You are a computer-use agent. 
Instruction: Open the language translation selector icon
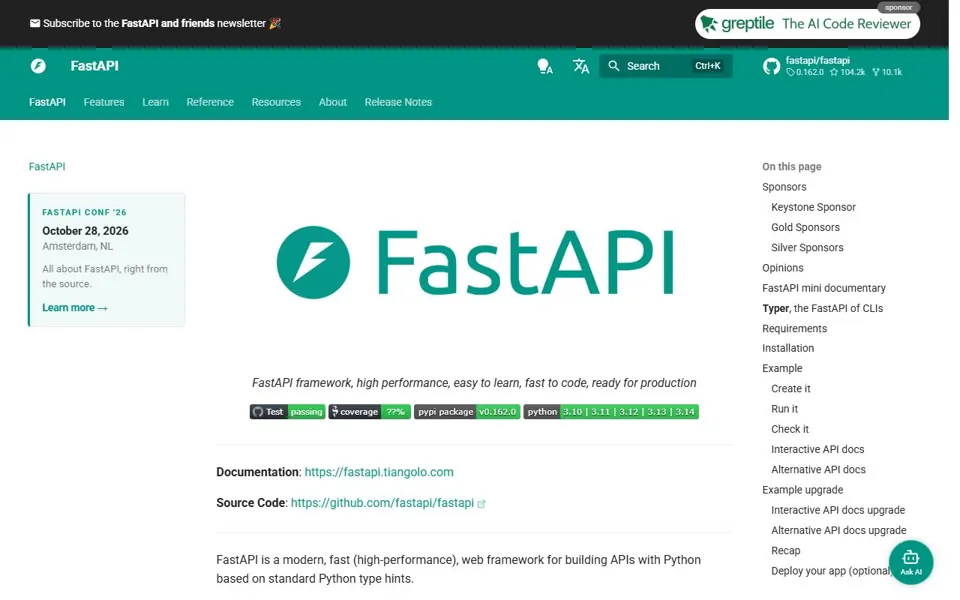tap(580, 66)
